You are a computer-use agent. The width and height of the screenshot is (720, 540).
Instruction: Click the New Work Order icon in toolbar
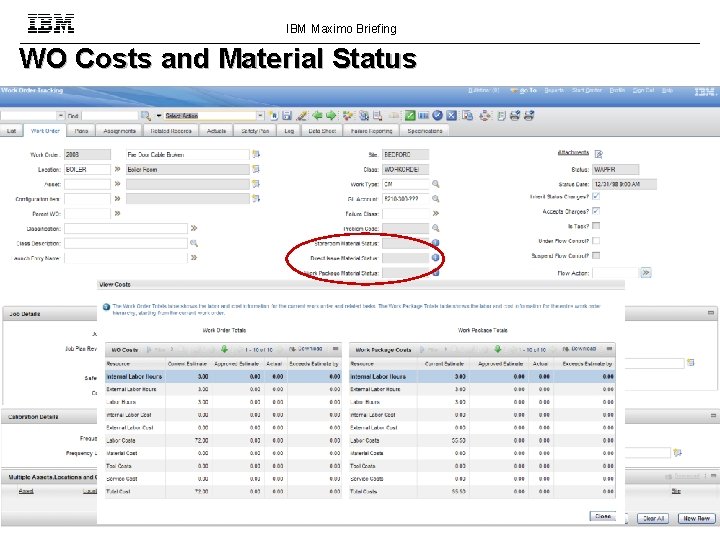[x=274, y=116]
